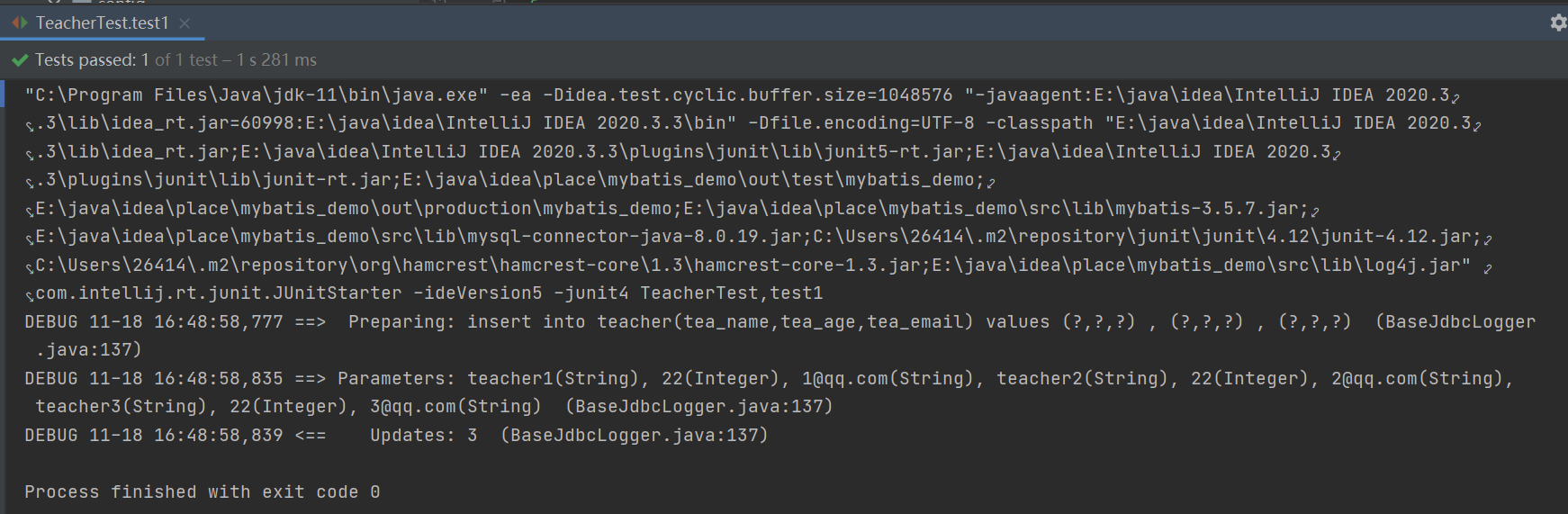This screenshot has height=514, width=1568.
Task: Click the "insert into teacher" SQL text
Action: [531, 322]
